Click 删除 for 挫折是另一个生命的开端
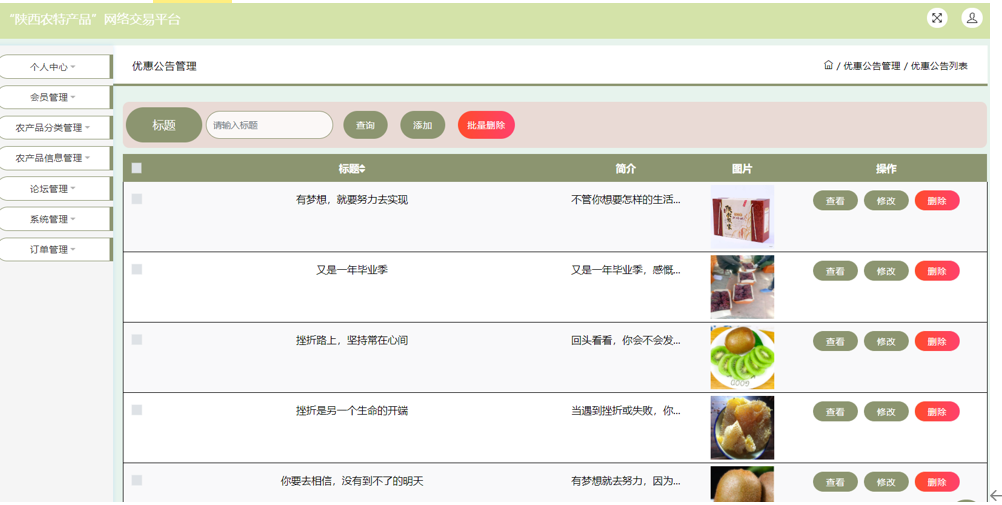 (x=937, y=412)
